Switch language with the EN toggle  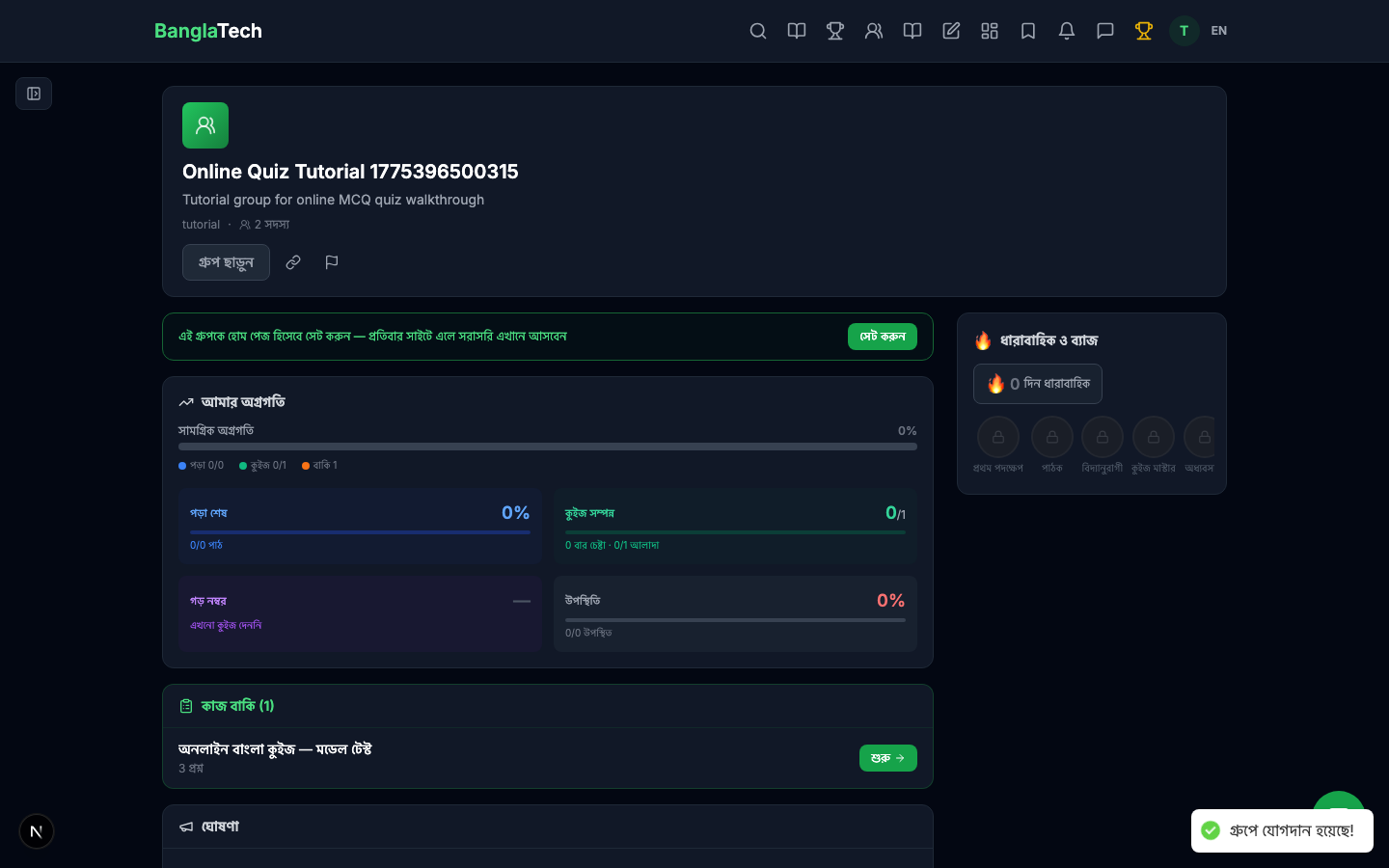[1219, 31]
